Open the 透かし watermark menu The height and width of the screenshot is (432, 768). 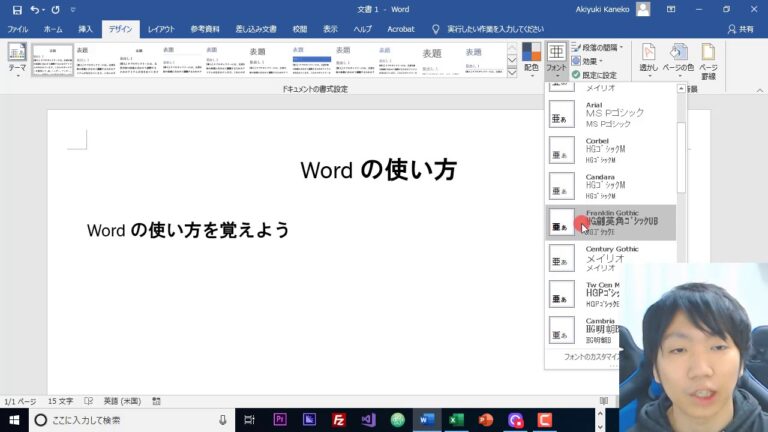[x=648, y=60]
